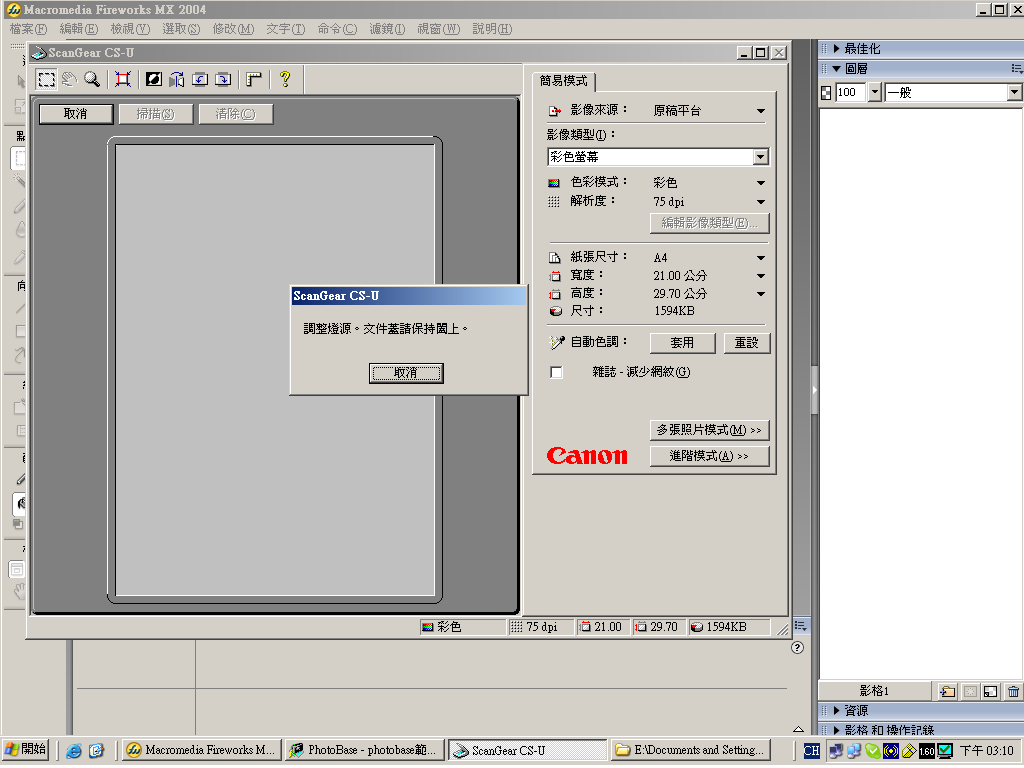Rotate image left using toolbar icon
The width and height of the screenshot is (1024, 768).
[x=200, y=80]
